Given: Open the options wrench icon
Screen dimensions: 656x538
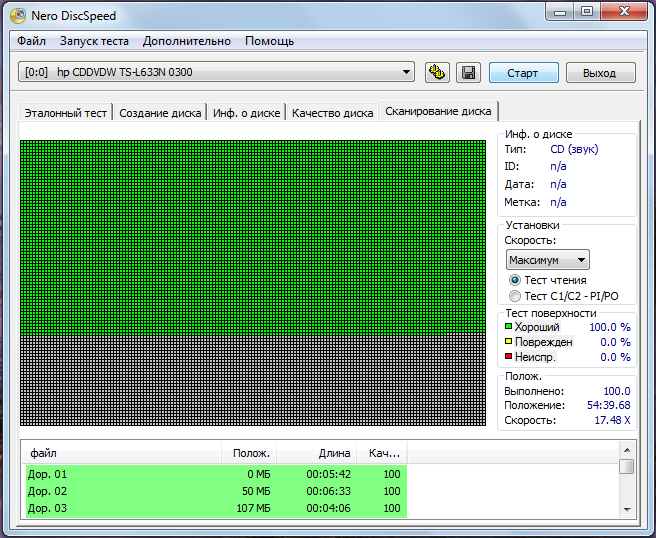Looking at the screenshot, I should coord(437,72).
